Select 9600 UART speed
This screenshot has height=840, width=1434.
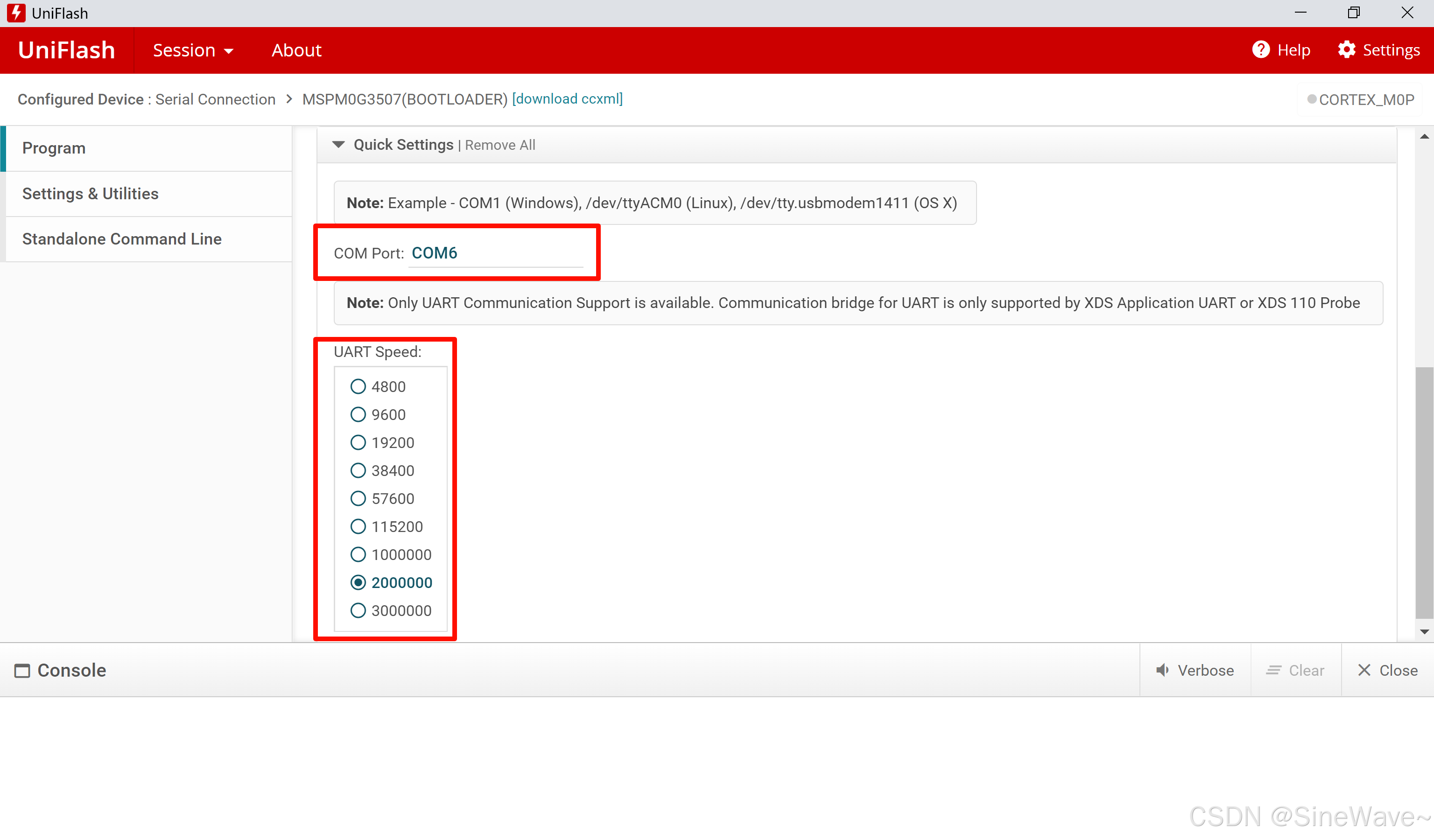(358, 414)
